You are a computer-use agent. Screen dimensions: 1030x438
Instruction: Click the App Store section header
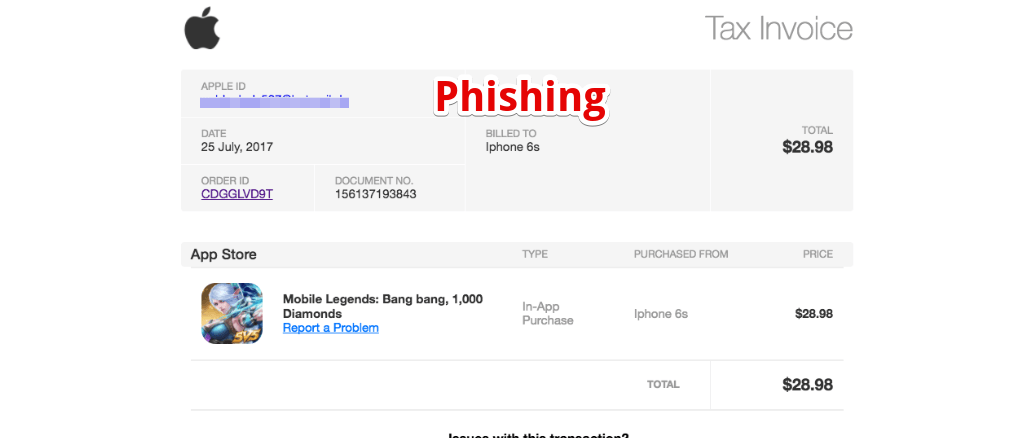tap(223, 254)
